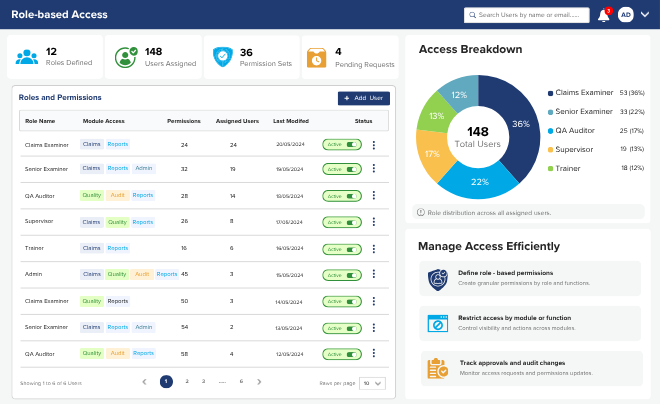Open the Trainer row kebab menu
Screen dimensions: 660x404
[x=374, y=249]
